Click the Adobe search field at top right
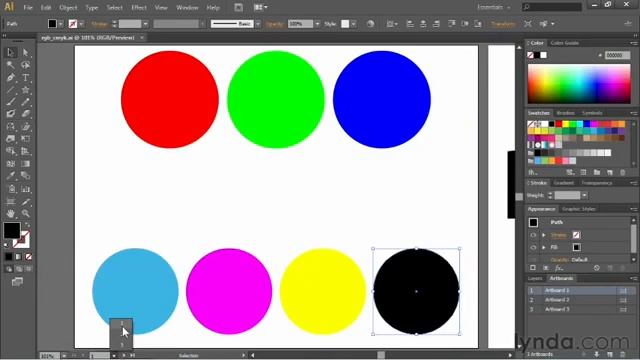Viewport: 640px width, 360px height. [x=552, y=7]
